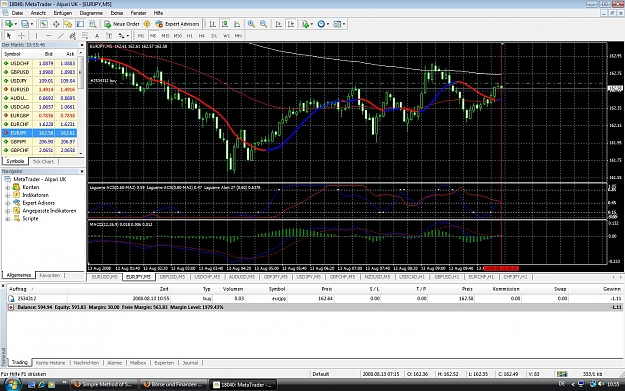Toggle the Data Window crosshair-circle icon

tap(56, 24)
